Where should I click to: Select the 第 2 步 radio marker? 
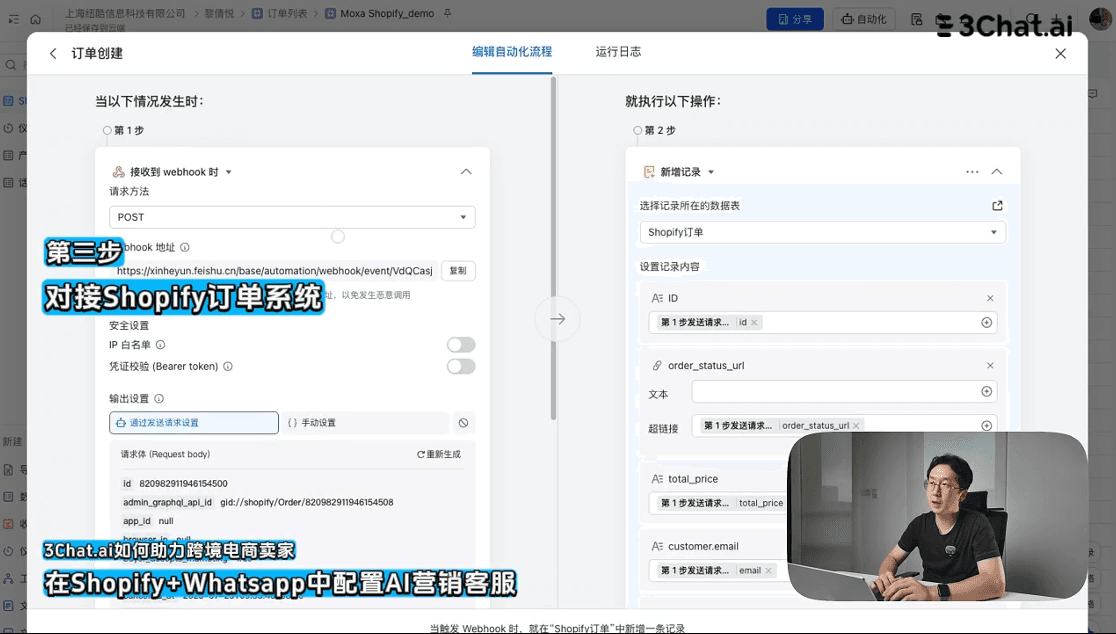coord(638,130)
